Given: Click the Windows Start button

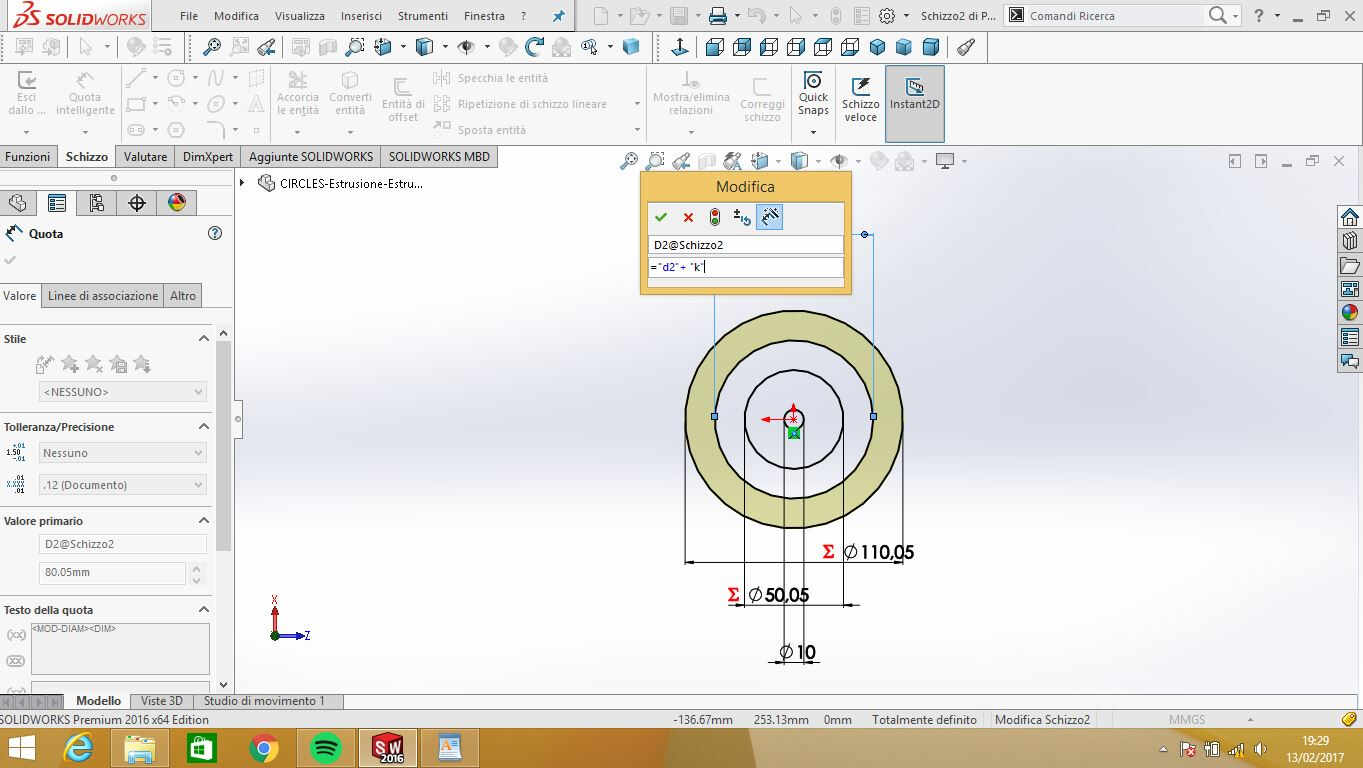Looking at the screenshot, I should 20,748.
